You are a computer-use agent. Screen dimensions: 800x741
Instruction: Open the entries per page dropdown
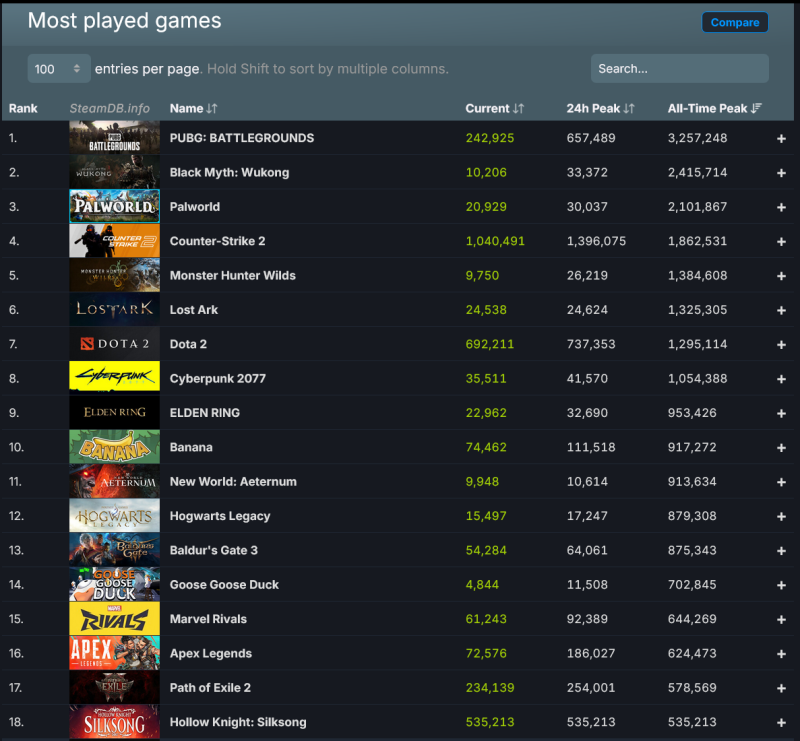pyautogui.click(x=59, y=68)
